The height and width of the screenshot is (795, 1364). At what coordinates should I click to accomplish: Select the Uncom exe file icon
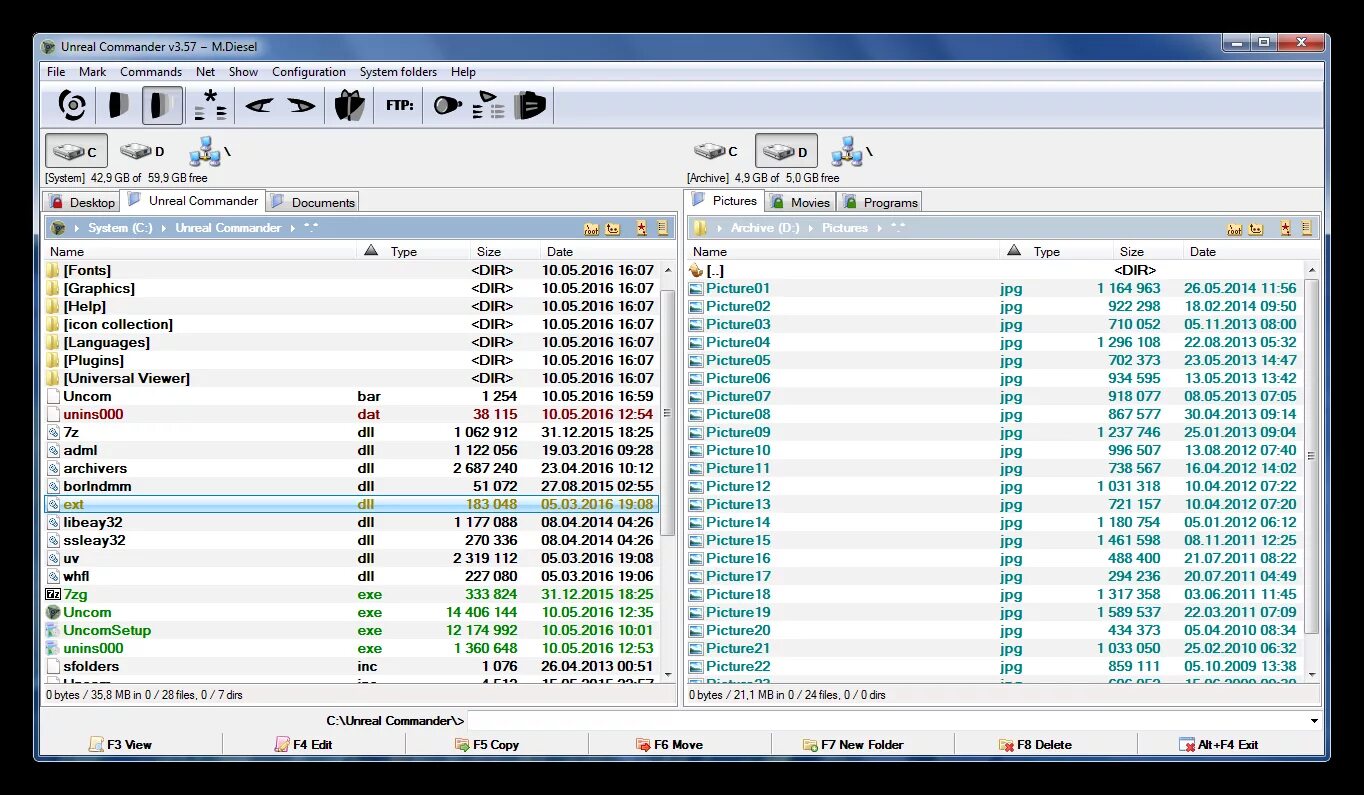pyautogui.click(x=53, y=612)
